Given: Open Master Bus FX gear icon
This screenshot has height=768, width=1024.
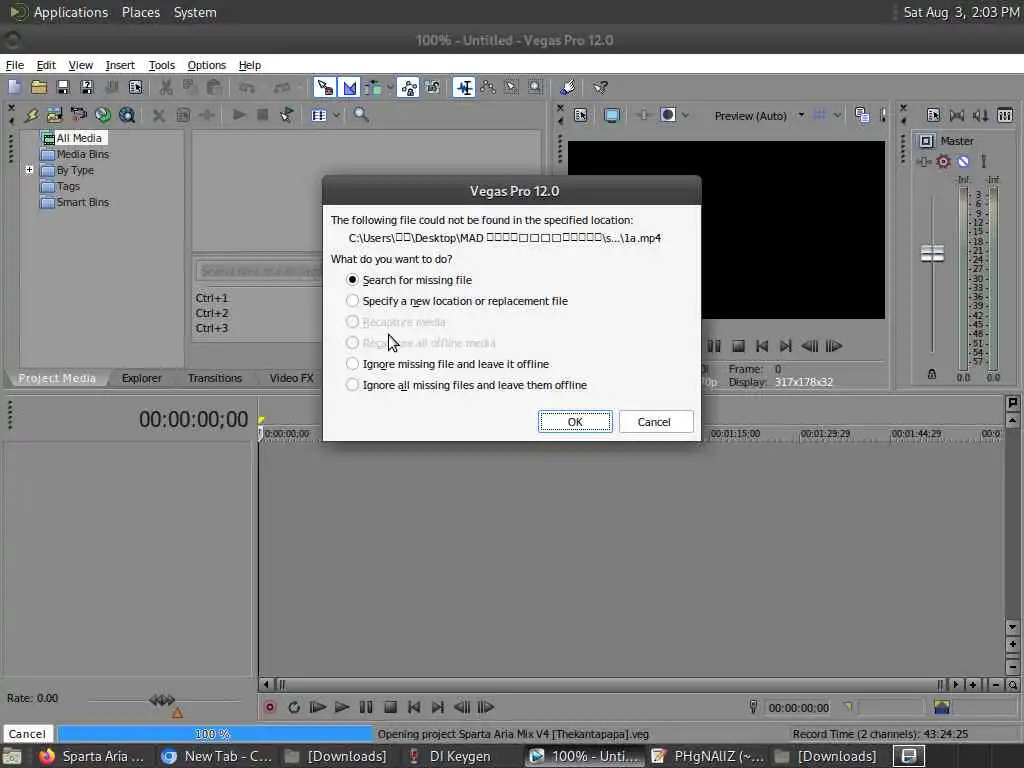Looking at the screenshot, I should pos(944,161).
